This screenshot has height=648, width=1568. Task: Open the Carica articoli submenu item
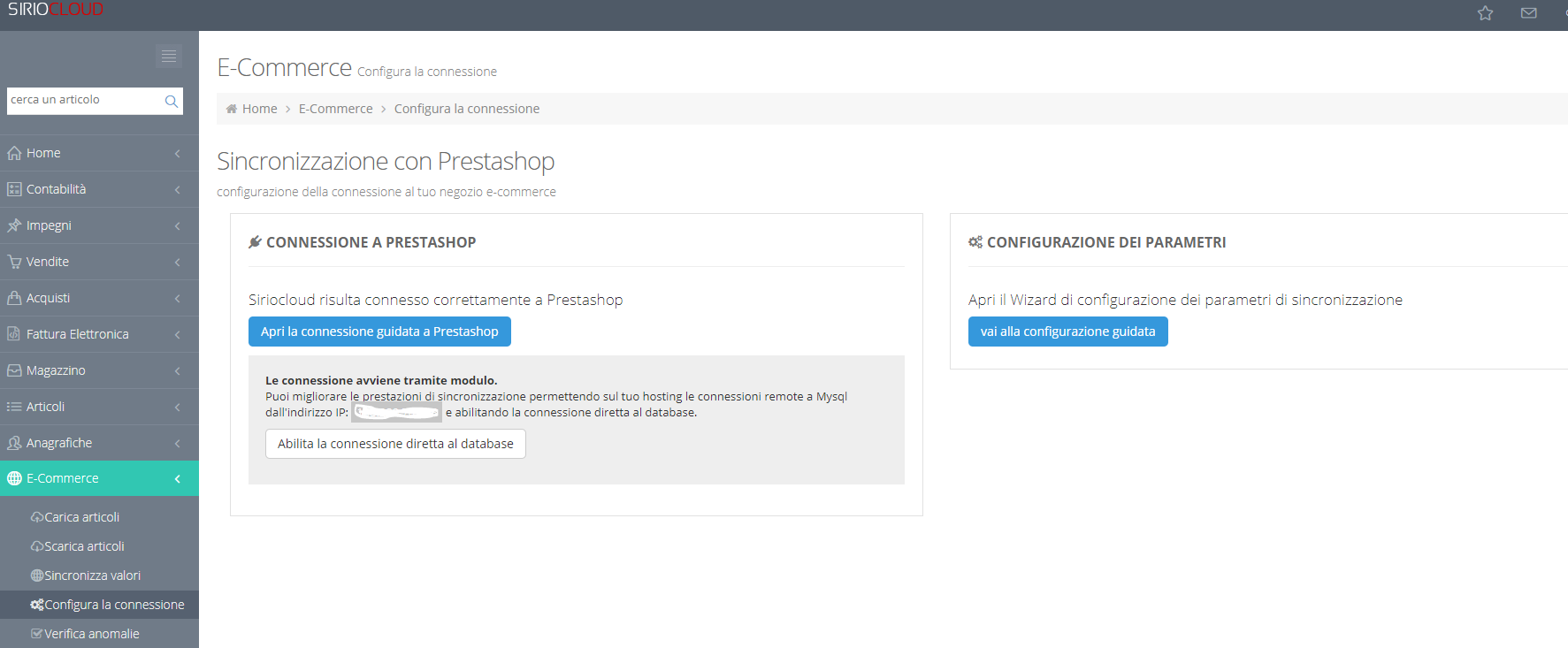(99, 517)
